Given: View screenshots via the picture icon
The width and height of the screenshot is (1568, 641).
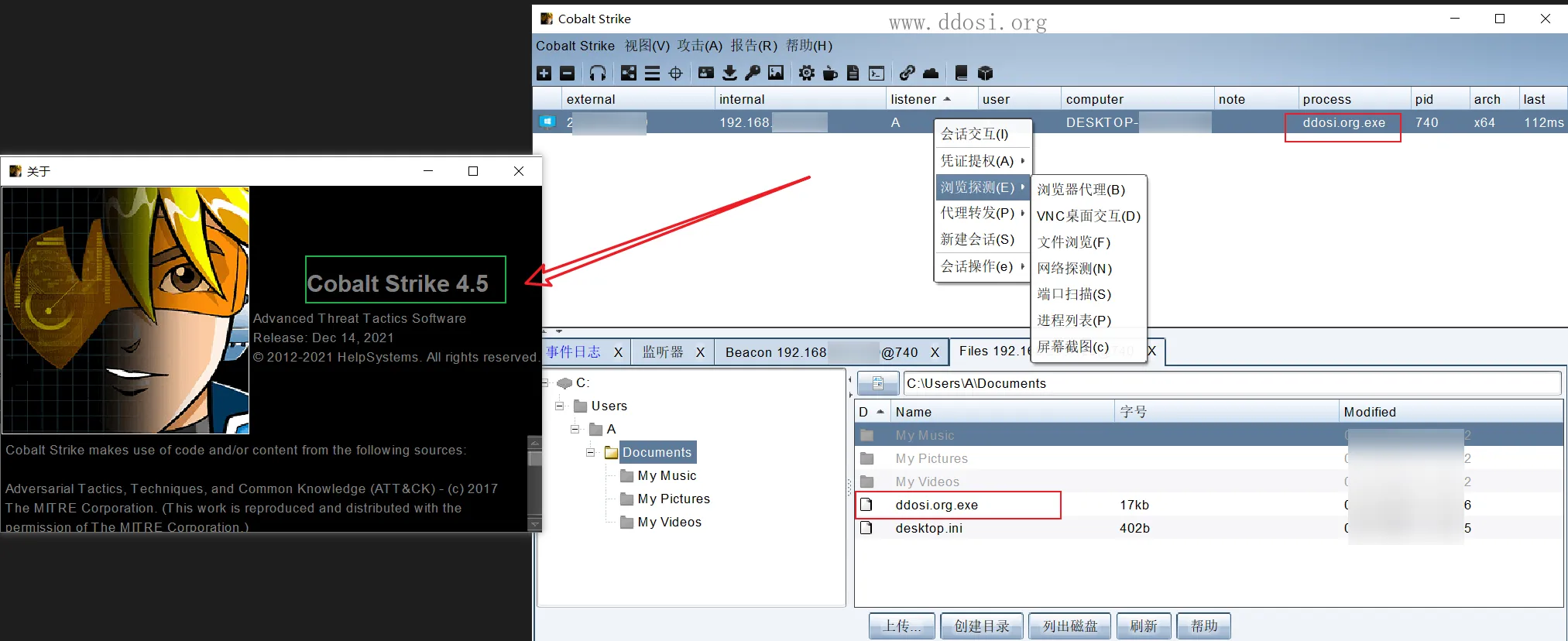Looking at the screenshot, I should (x=776, y=73).
